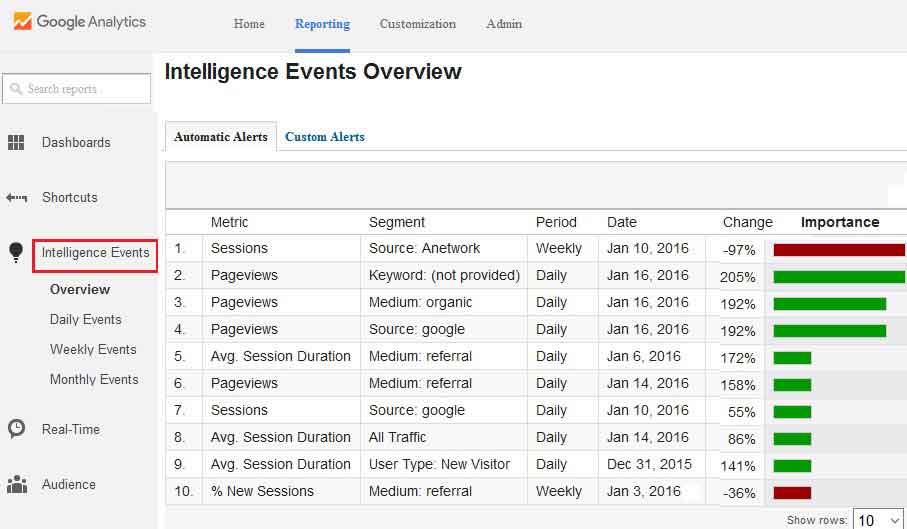Open the Daily Events report
The width and height of the screenshot is (907, 529).
[x=86, y=320]
